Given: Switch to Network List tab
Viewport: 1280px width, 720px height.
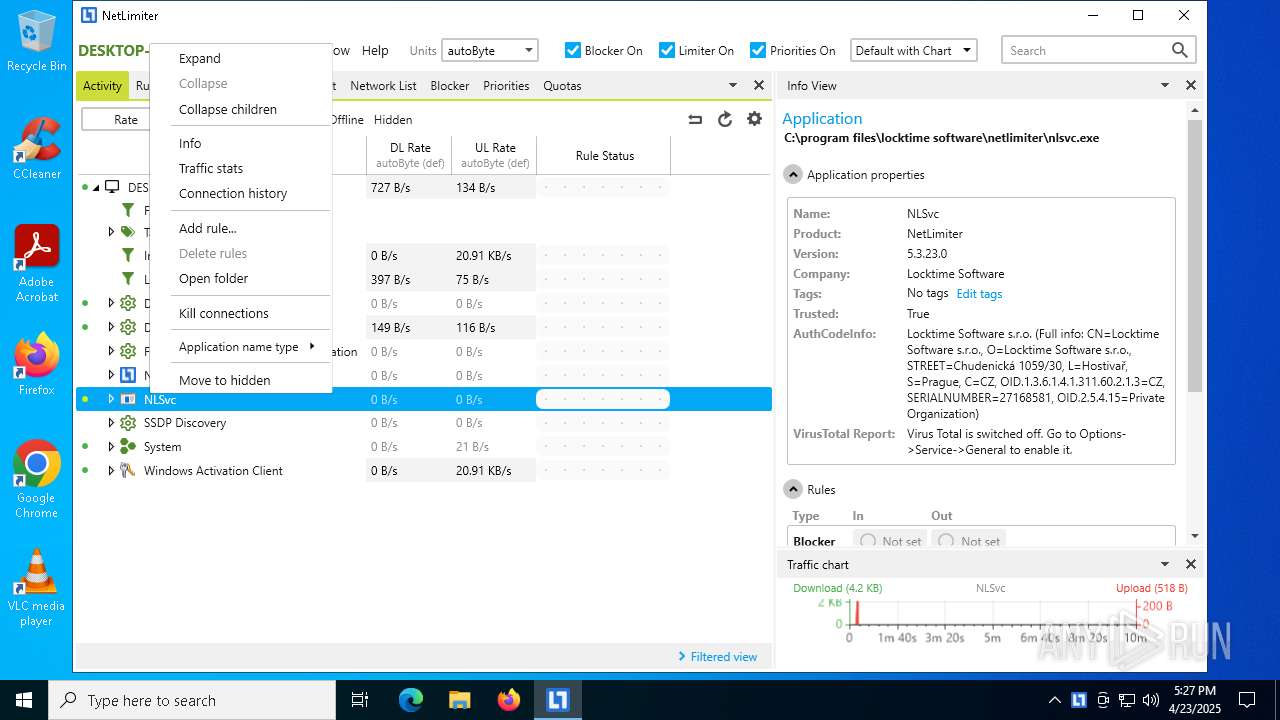Looking at the screenshot, I should (383, 86).
